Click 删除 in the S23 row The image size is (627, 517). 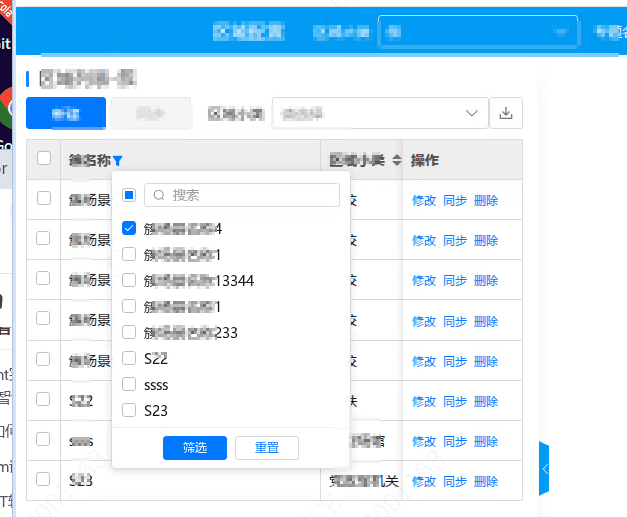coord(486,481)
